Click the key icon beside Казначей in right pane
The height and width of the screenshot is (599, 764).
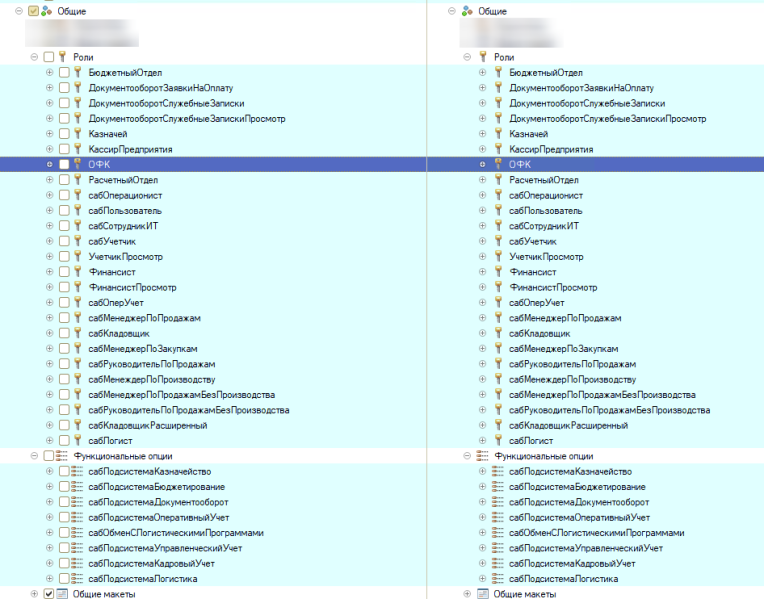[497, 134]
